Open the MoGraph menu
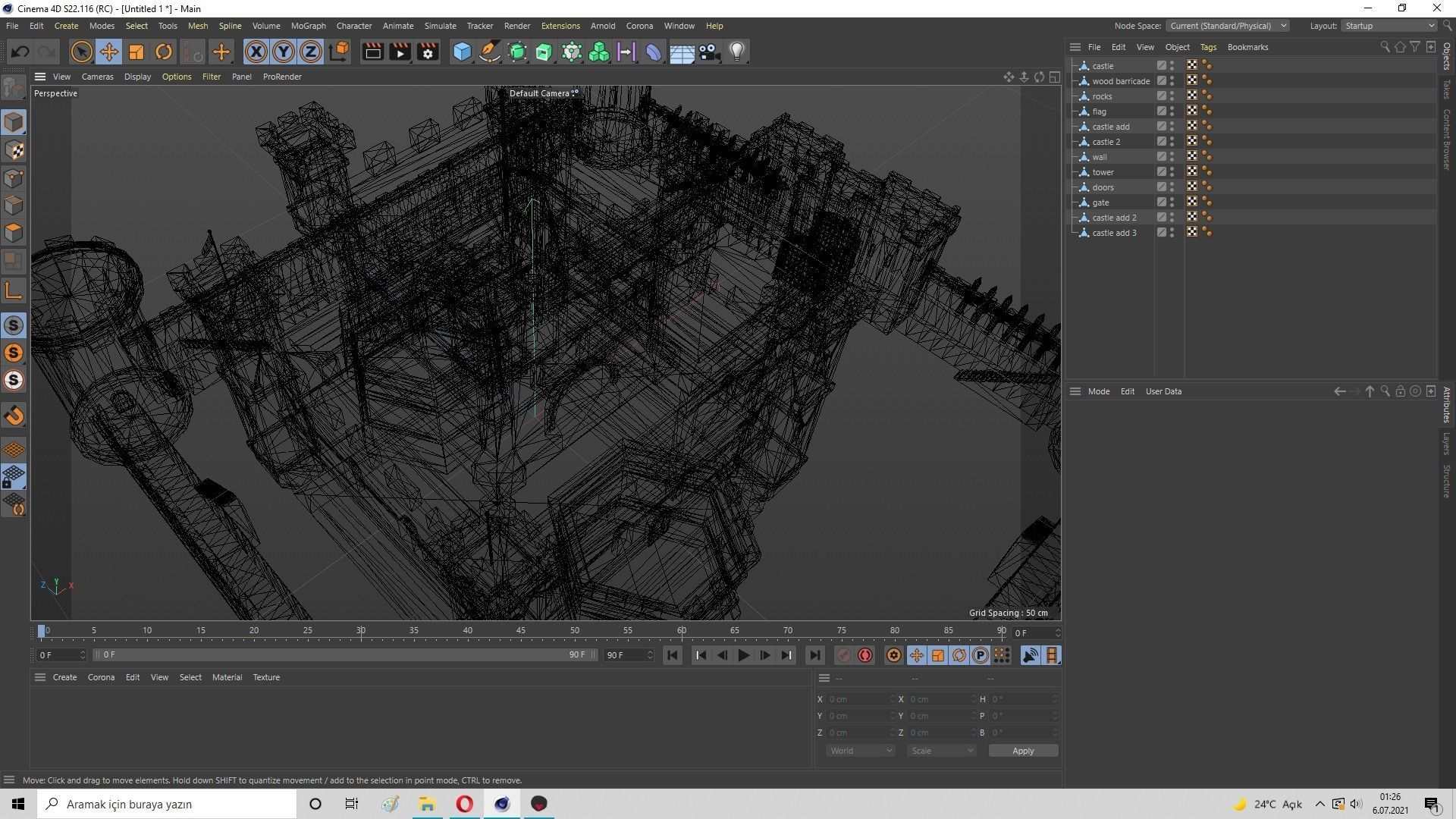The width and height of the screenshot is (1456, 819). (x=308, y=26)
